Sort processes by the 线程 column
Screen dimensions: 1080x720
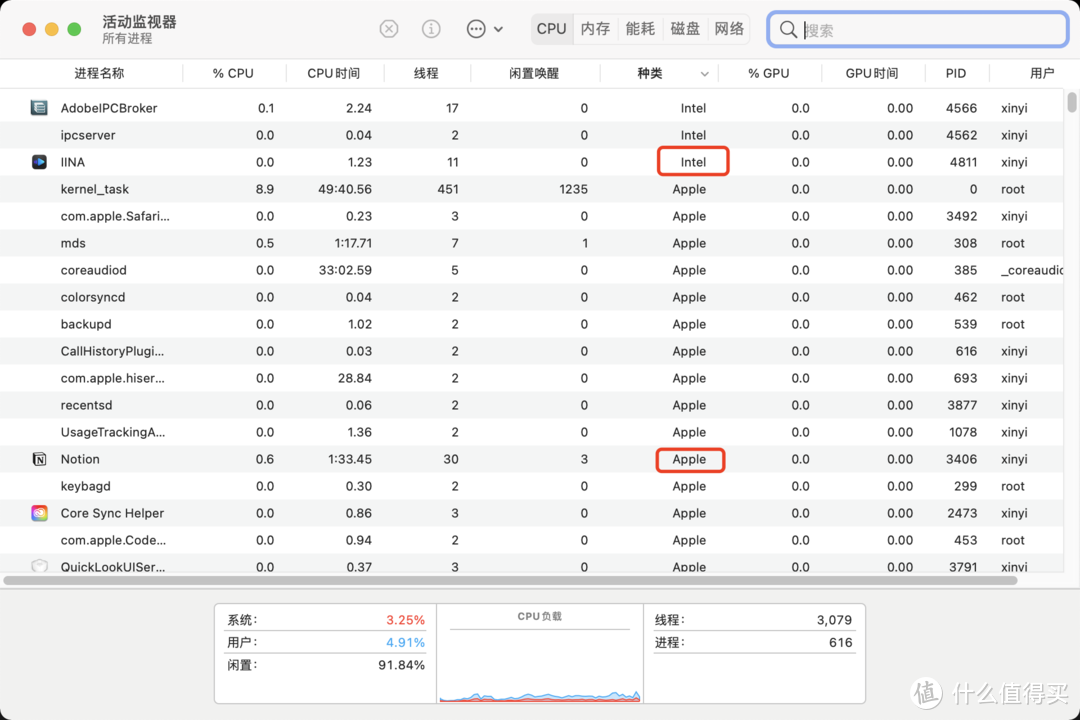pos(426,73)
